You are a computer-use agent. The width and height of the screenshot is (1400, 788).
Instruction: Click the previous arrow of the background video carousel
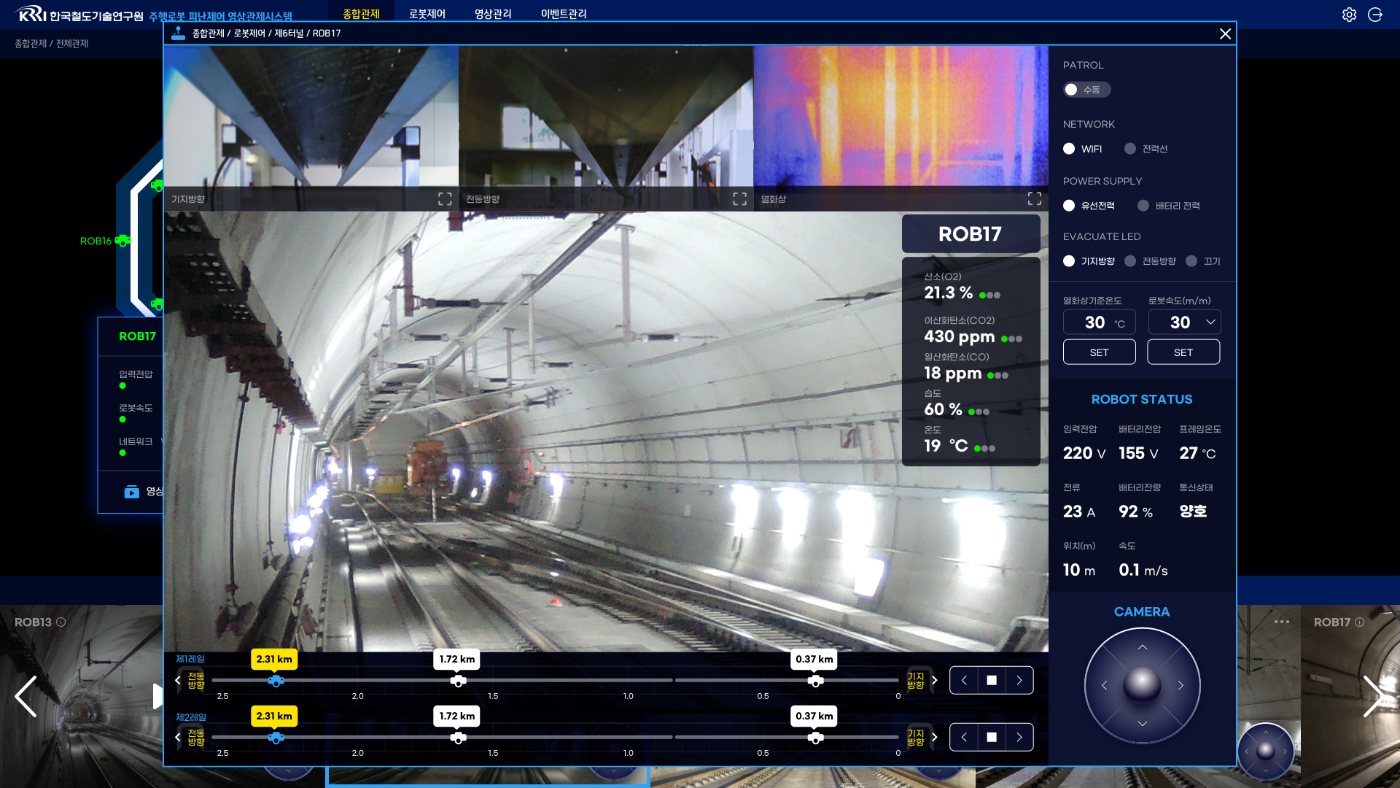coord(26,696)
